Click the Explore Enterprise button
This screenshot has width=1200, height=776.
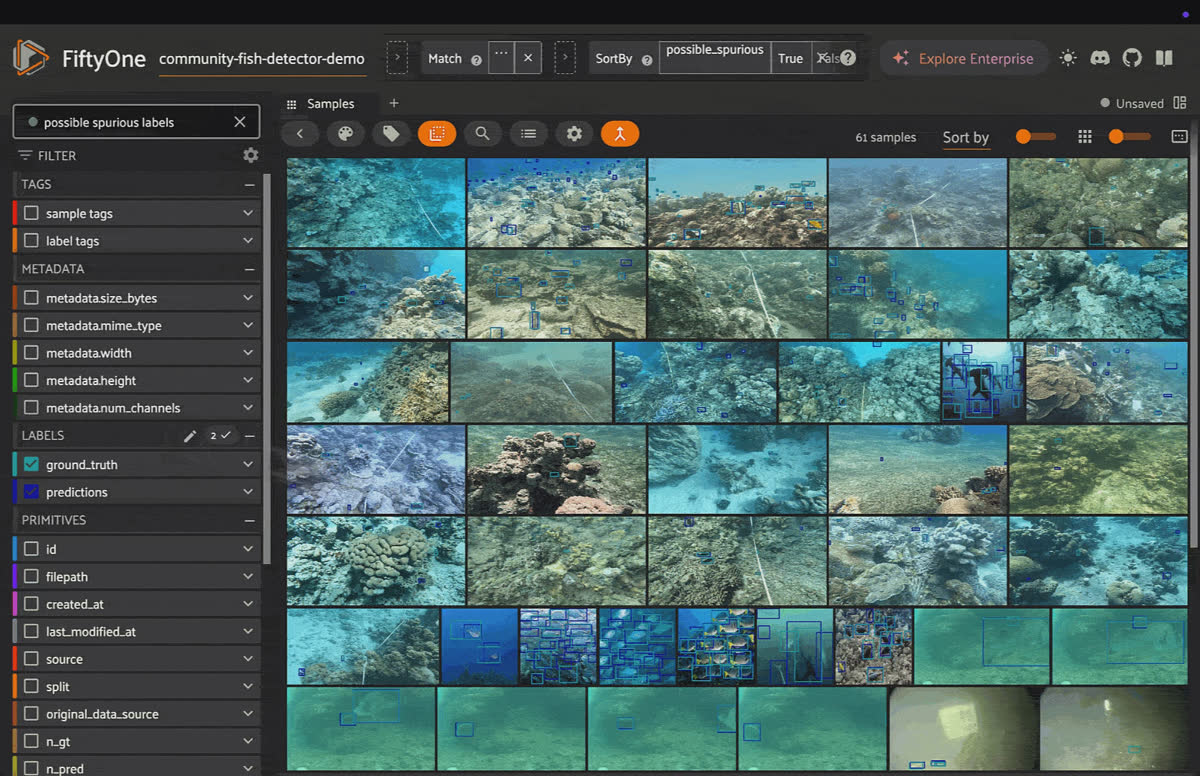(x=964, y=58)
